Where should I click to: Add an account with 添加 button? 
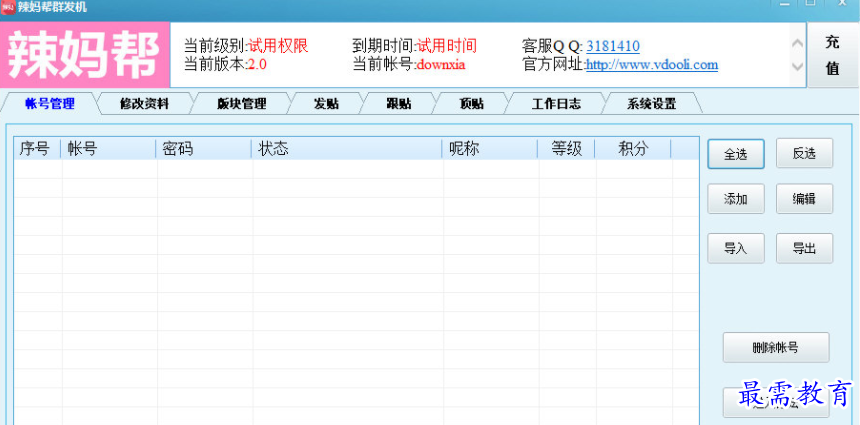click(735, 199)
